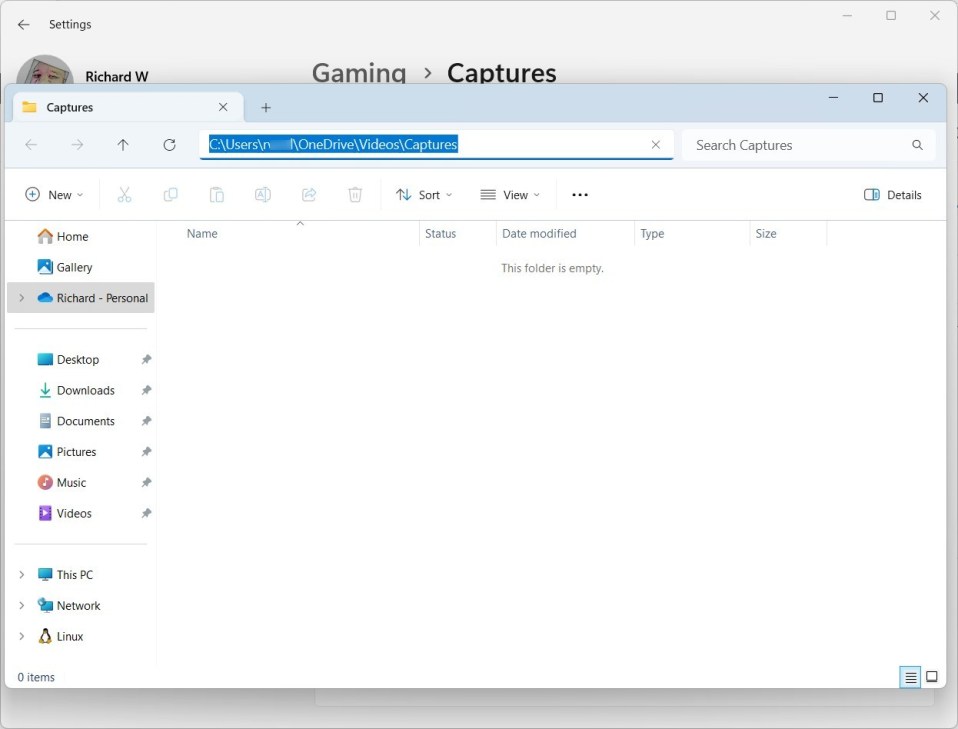This screenshot has width=958, height=729.
Task: Open the Sort dropdown
Action: tap(424, 195)
